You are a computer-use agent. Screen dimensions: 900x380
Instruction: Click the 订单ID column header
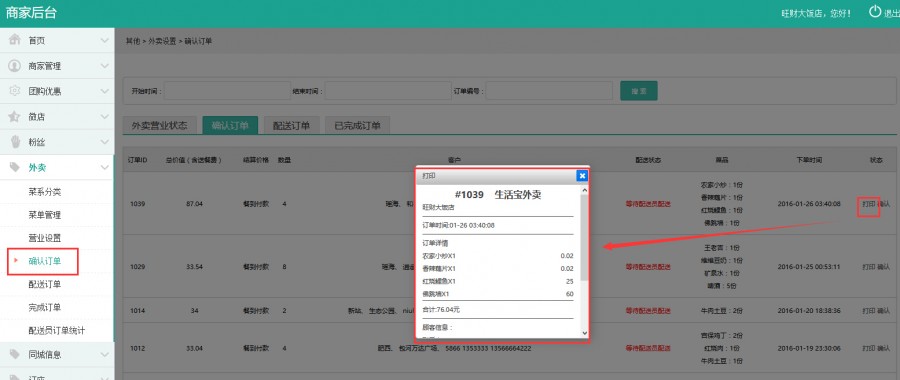tap(138, 160)
